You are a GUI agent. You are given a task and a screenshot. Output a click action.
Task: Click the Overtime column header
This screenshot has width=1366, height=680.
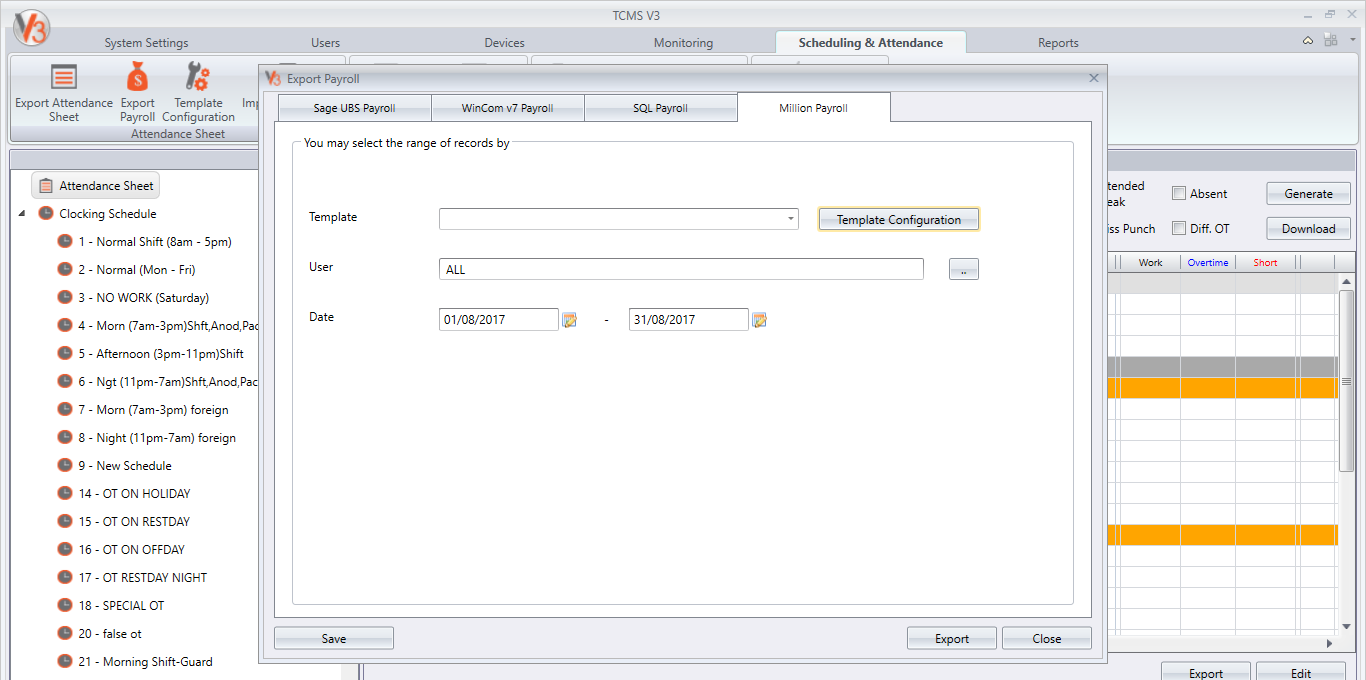[x=1207, y=263]
